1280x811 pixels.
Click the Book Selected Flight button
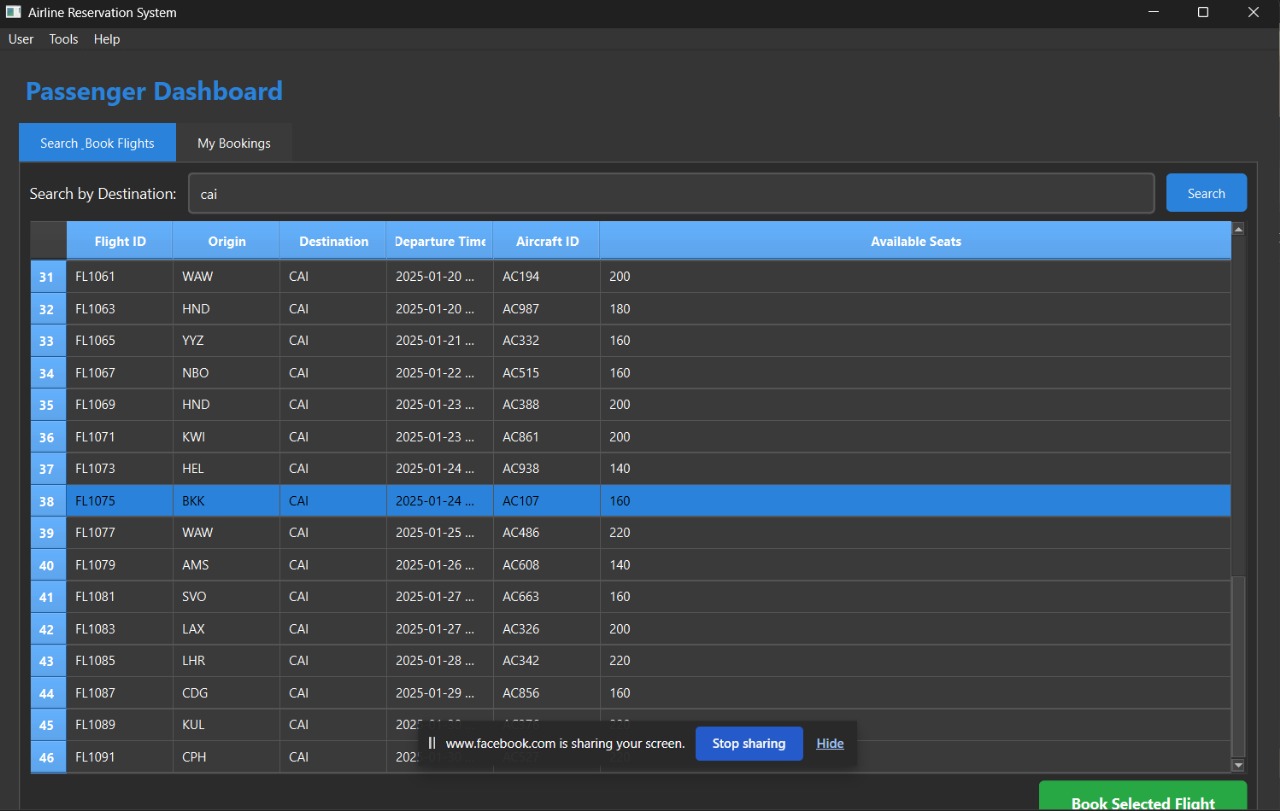point(1141,800)
